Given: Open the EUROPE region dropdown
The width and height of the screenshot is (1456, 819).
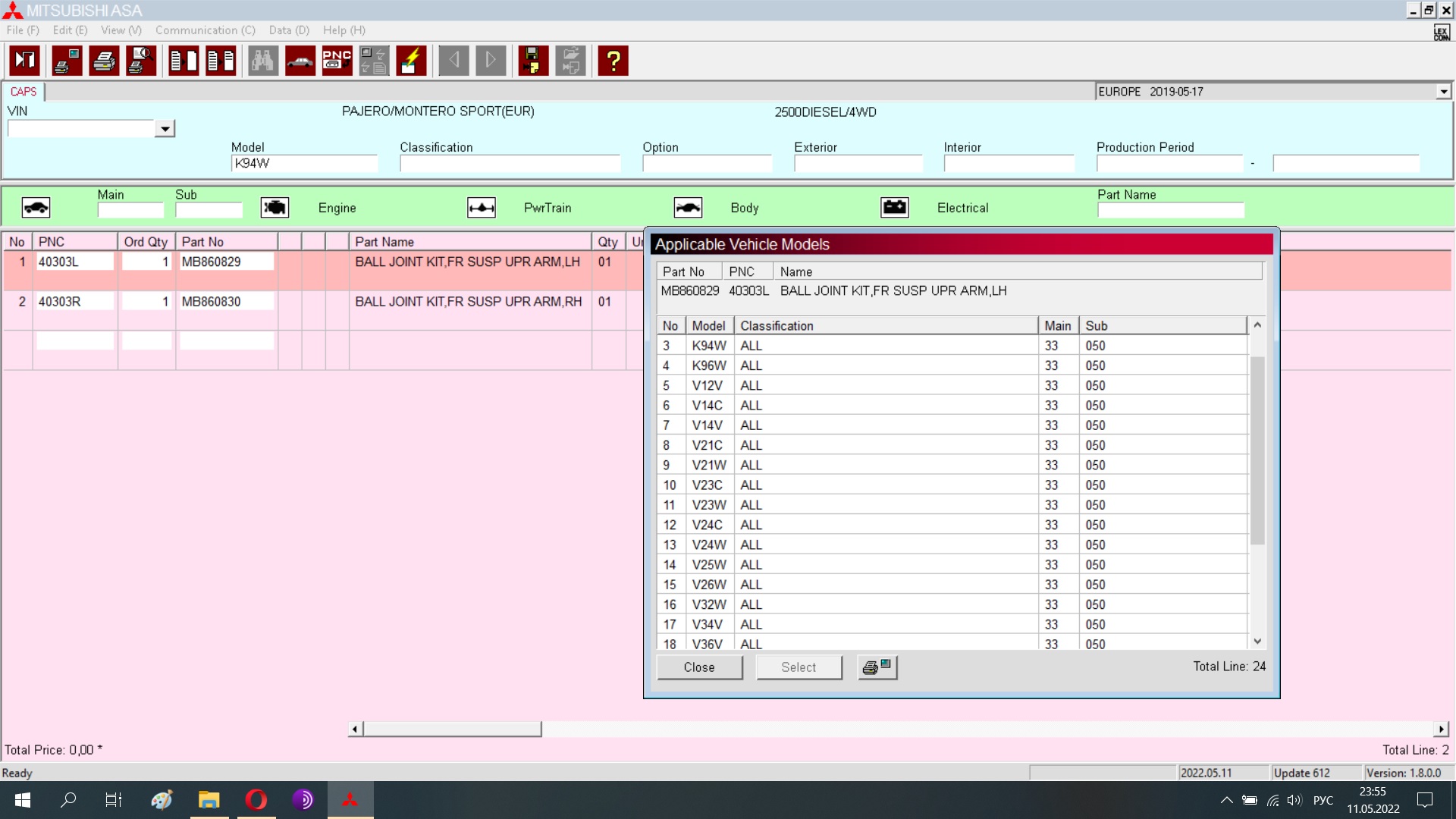Looking at the screenshot, I should click(1443, 92).
